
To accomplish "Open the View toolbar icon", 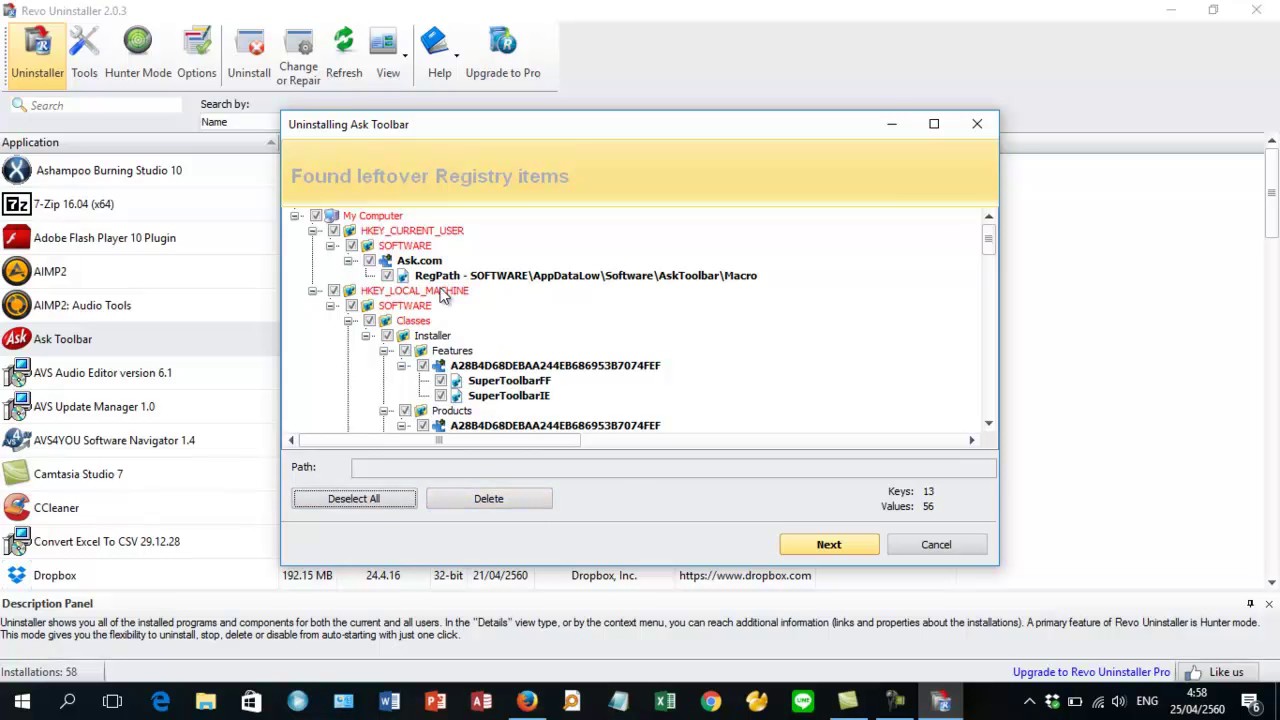I will (x=388, y=54).
